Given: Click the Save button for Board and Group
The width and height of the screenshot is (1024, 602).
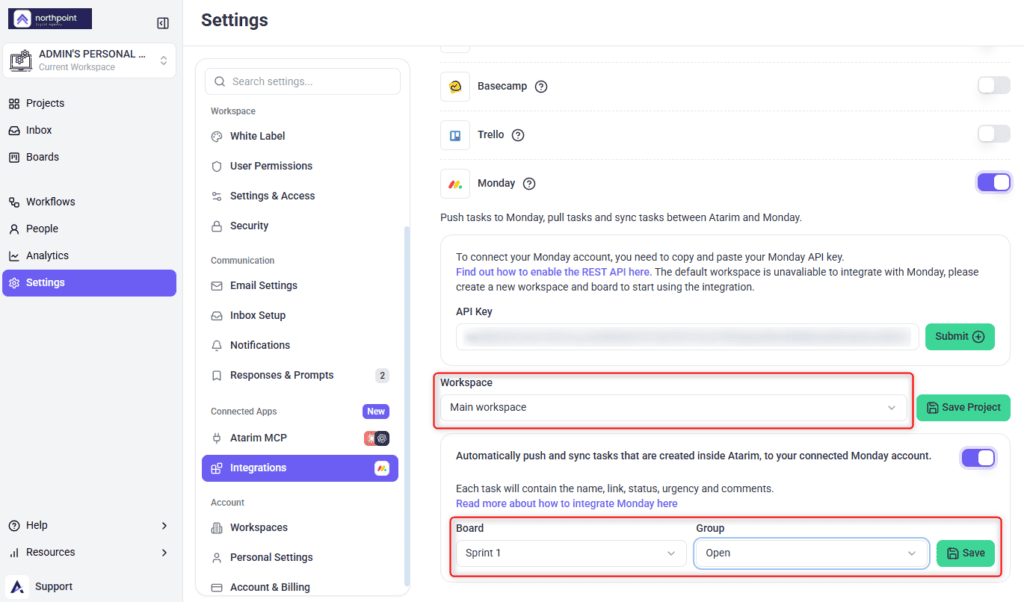Looking at the screenshot, I should (x=965, y=553).
